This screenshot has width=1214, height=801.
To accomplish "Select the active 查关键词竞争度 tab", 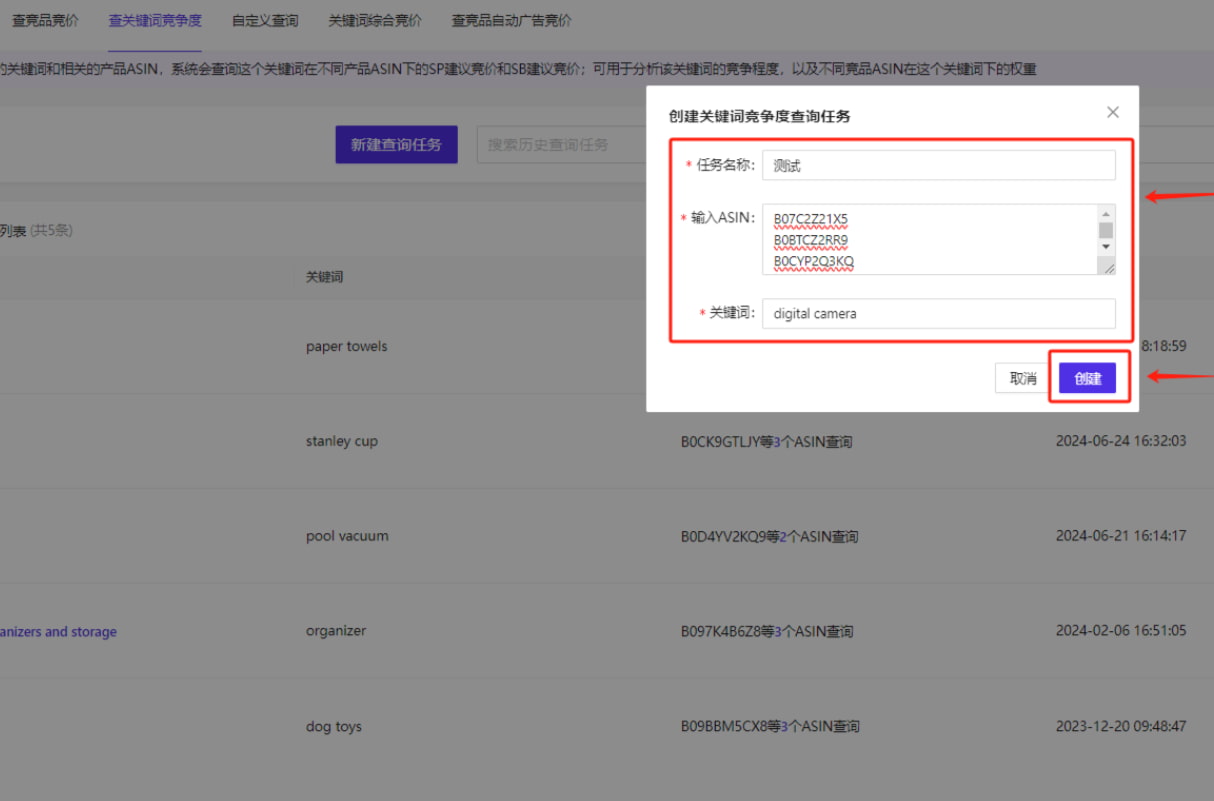I will tap(154, 19).
